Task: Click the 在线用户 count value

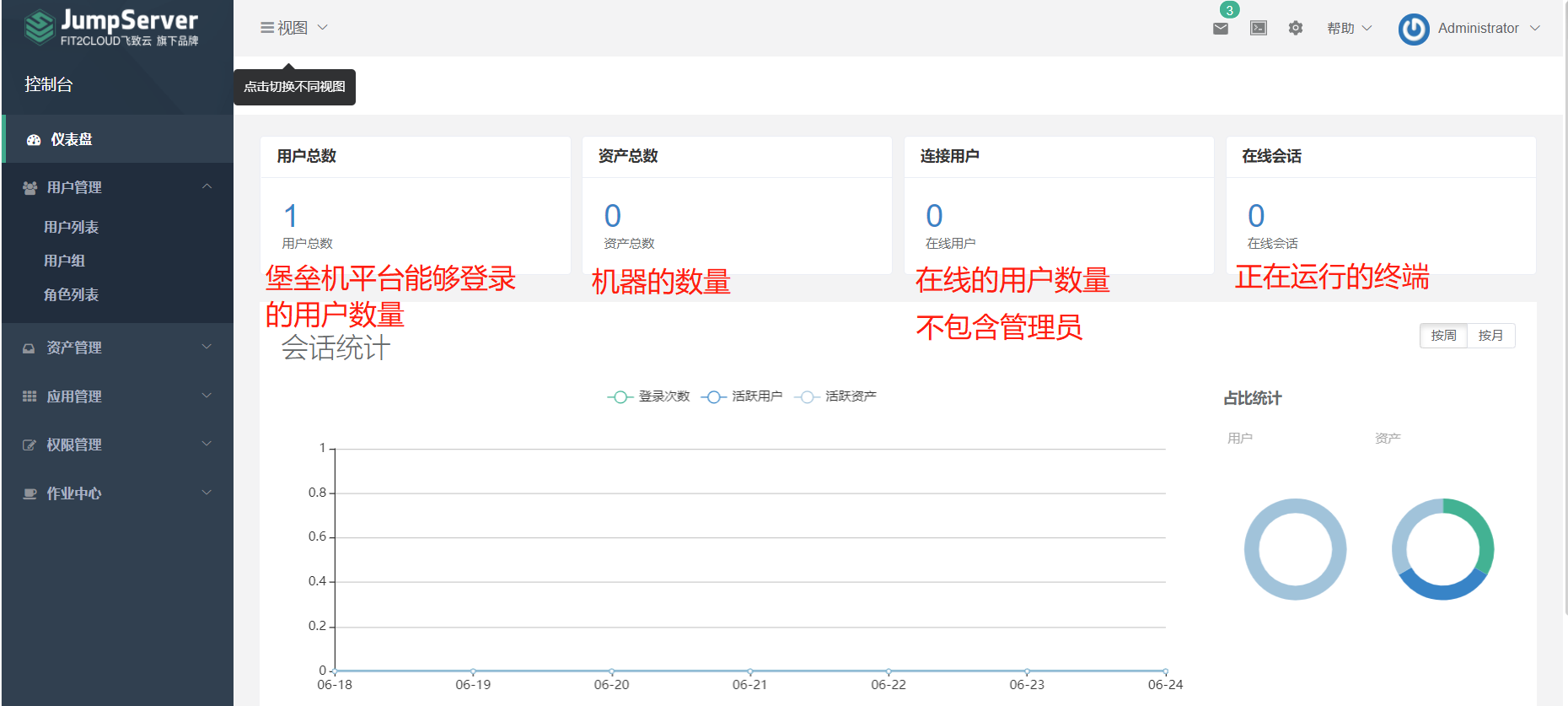Action: coord(934,216)
